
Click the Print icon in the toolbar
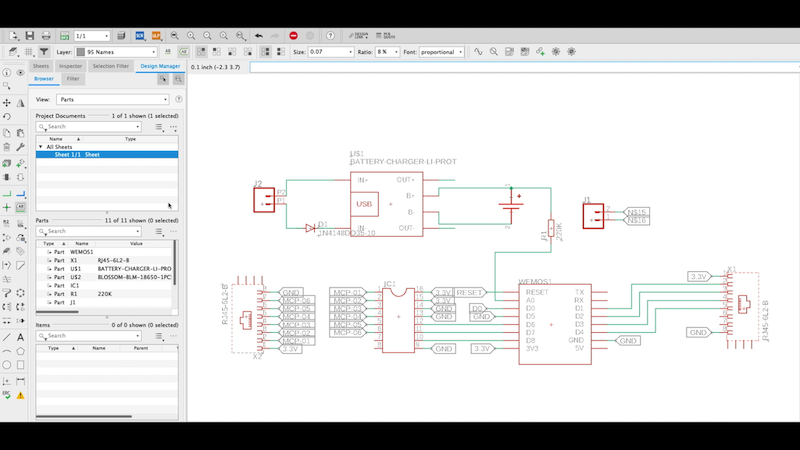45,36
